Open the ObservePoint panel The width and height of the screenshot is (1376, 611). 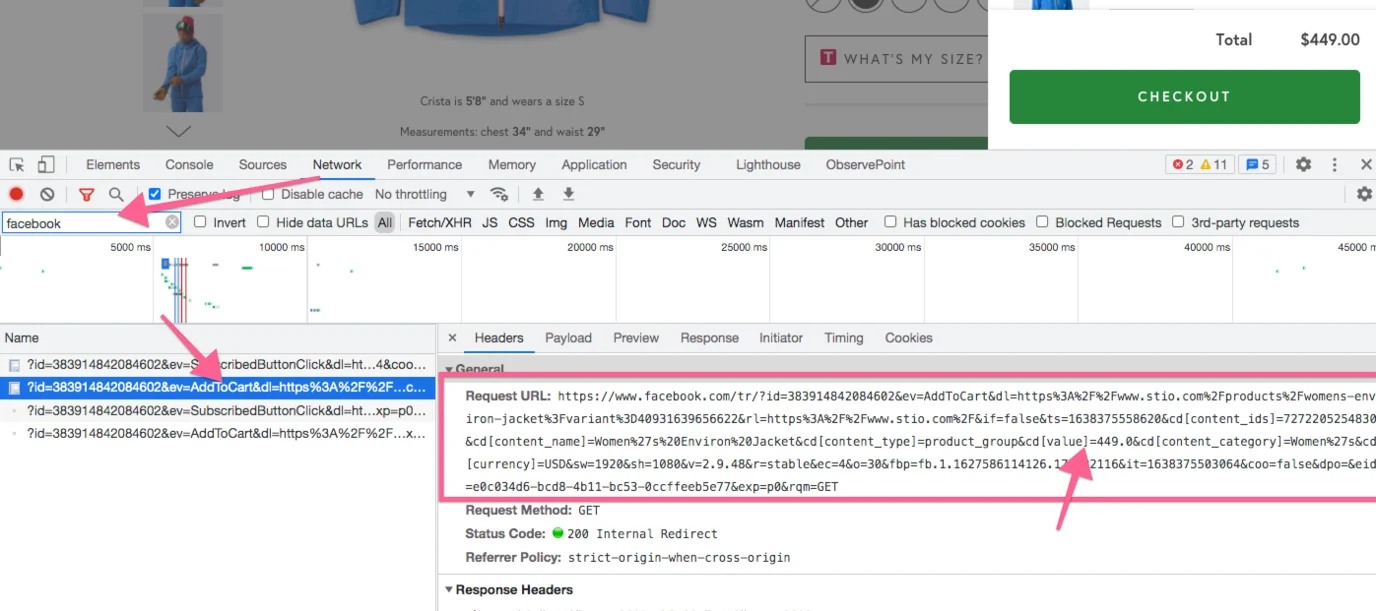865,165
